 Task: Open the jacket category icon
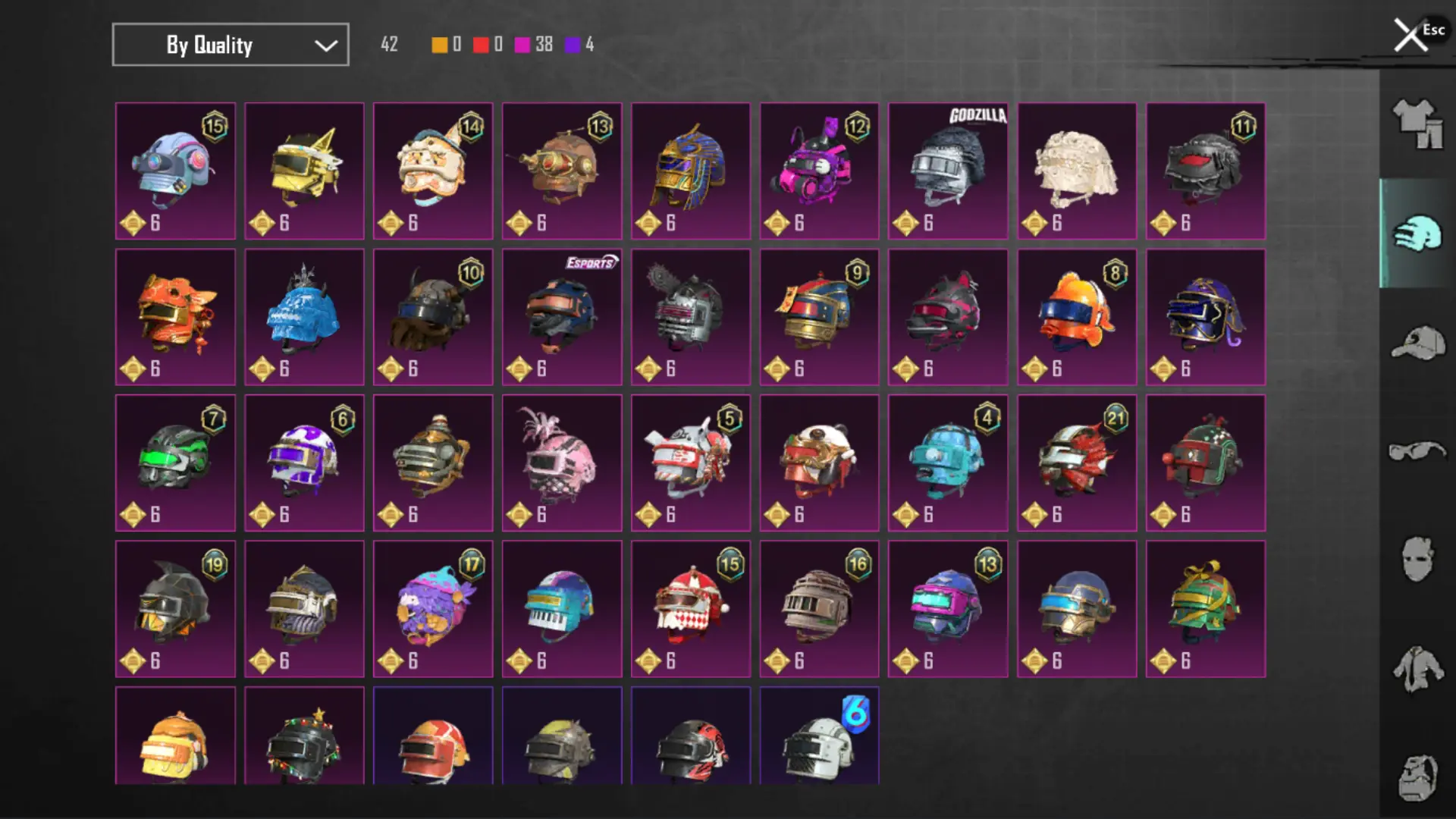coord(1417,669)
